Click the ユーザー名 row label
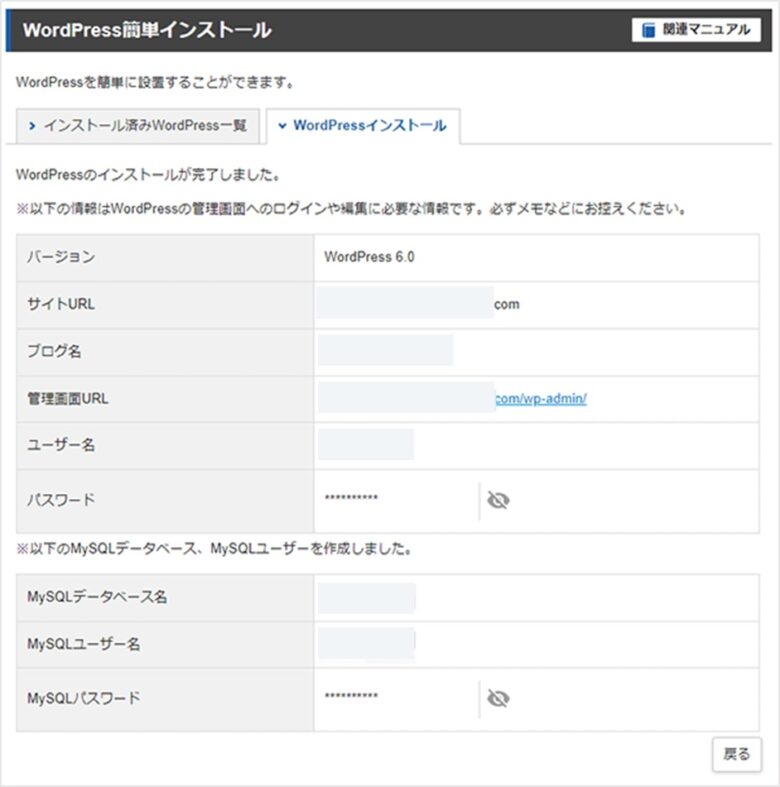Screen dimensions: 780x787 [x=61, y=445]
